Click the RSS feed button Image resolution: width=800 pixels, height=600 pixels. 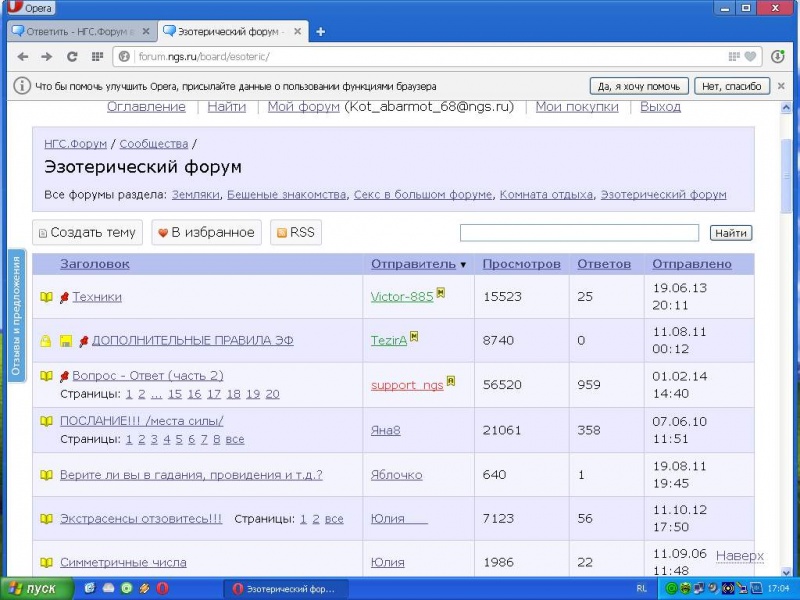[x=296, y=233]
